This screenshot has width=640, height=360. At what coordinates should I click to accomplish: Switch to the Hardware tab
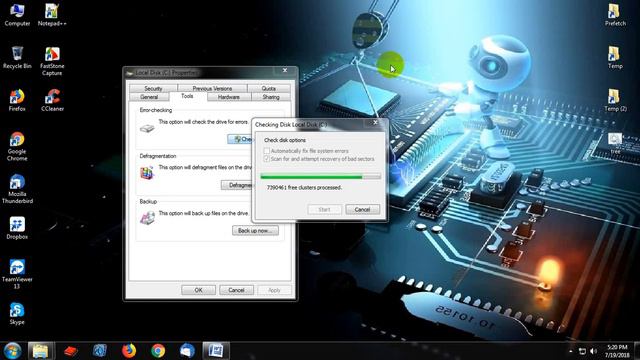tap(229, 97)
